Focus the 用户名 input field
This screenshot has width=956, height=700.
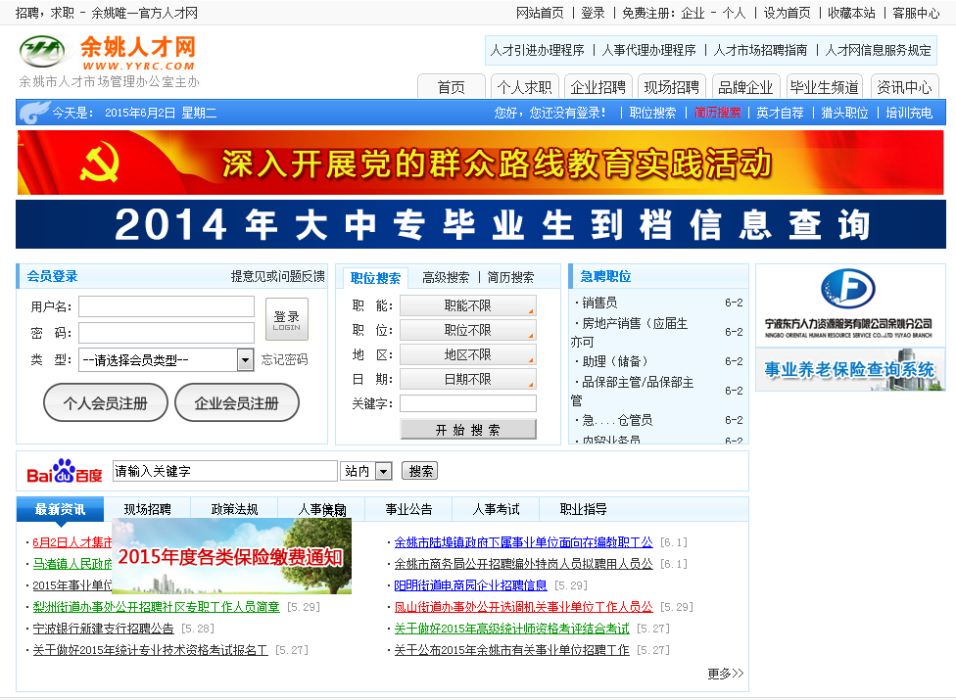pos(166,306)
